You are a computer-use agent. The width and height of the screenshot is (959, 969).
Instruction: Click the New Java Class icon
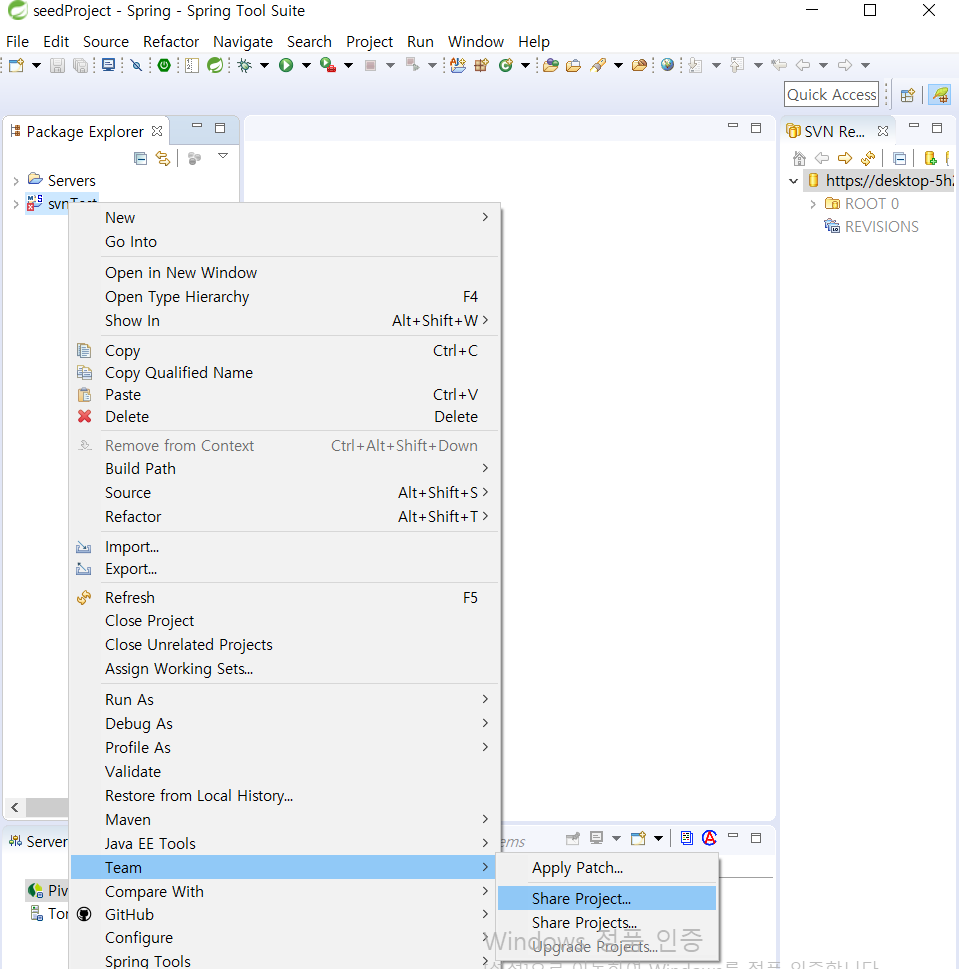pos(505,65)
